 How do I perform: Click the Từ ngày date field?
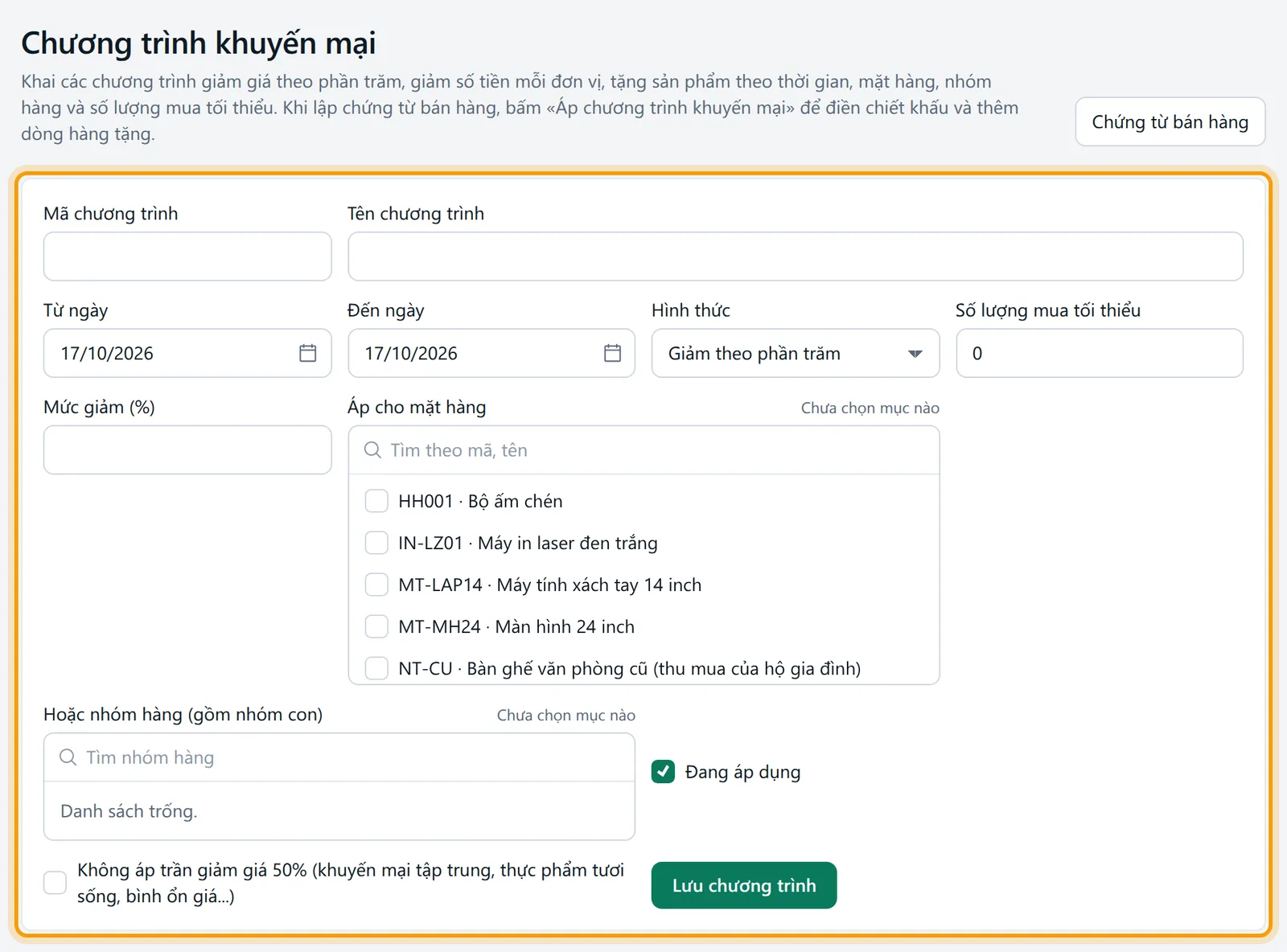click(187, 353)
